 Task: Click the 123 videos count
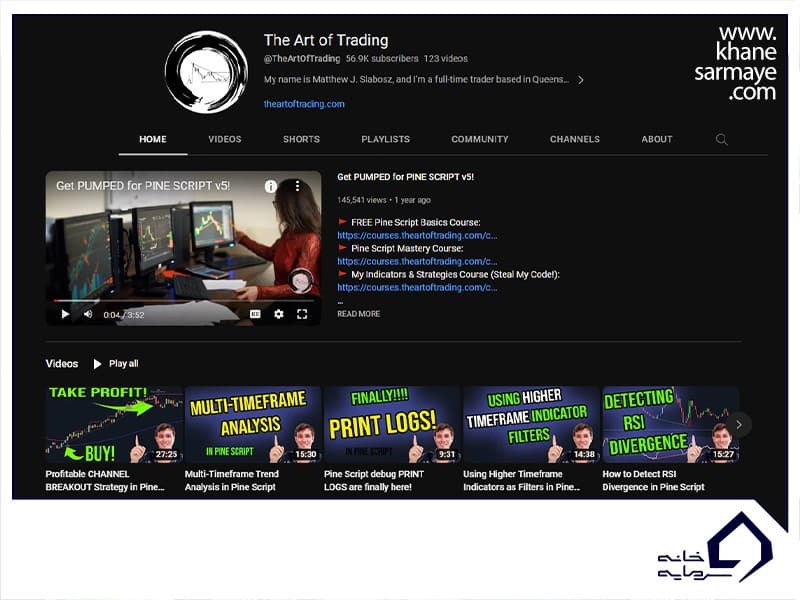[x=445, y=59]
